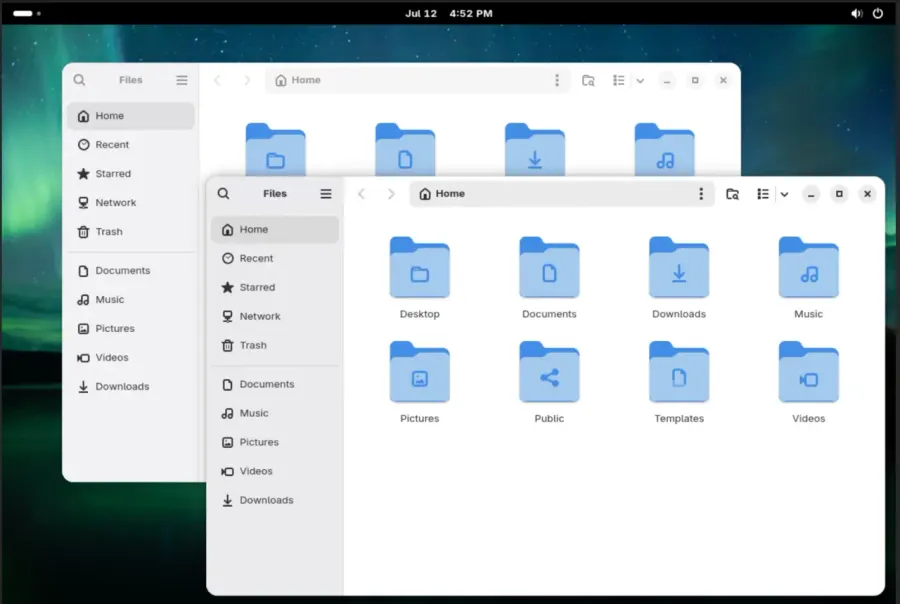Select Documents bookmark in front window sidebar
Viewport: 900px width, 604px height.
coord(274,384)
